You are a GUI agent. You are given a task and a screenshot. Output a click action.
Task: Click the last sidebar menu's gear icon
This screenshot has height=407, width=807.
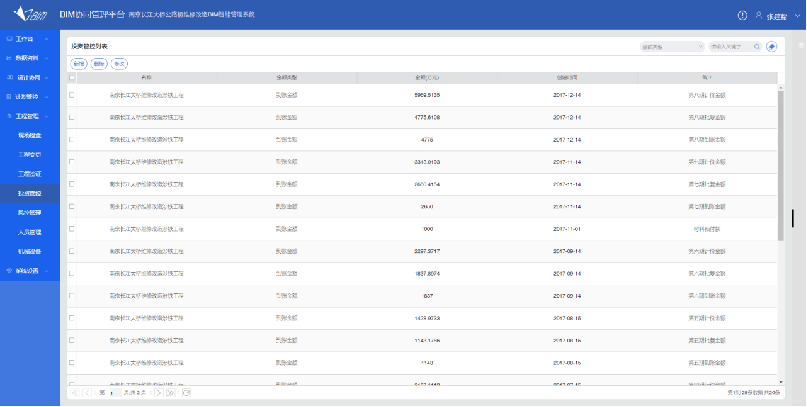click(9, 271)
